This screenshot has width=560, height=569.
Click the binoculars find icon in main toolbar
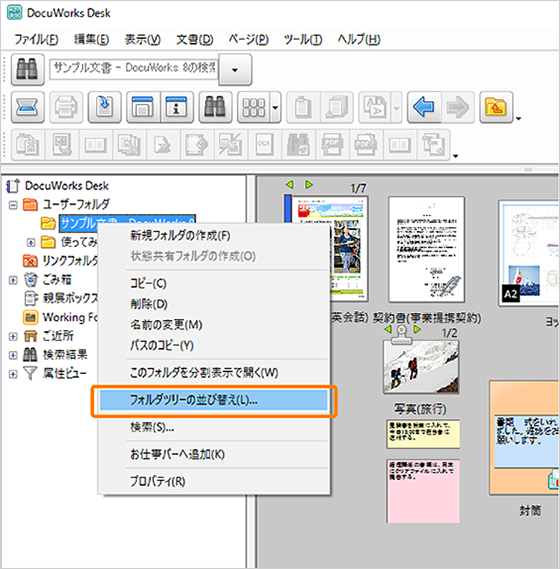[x=215, y=107]
